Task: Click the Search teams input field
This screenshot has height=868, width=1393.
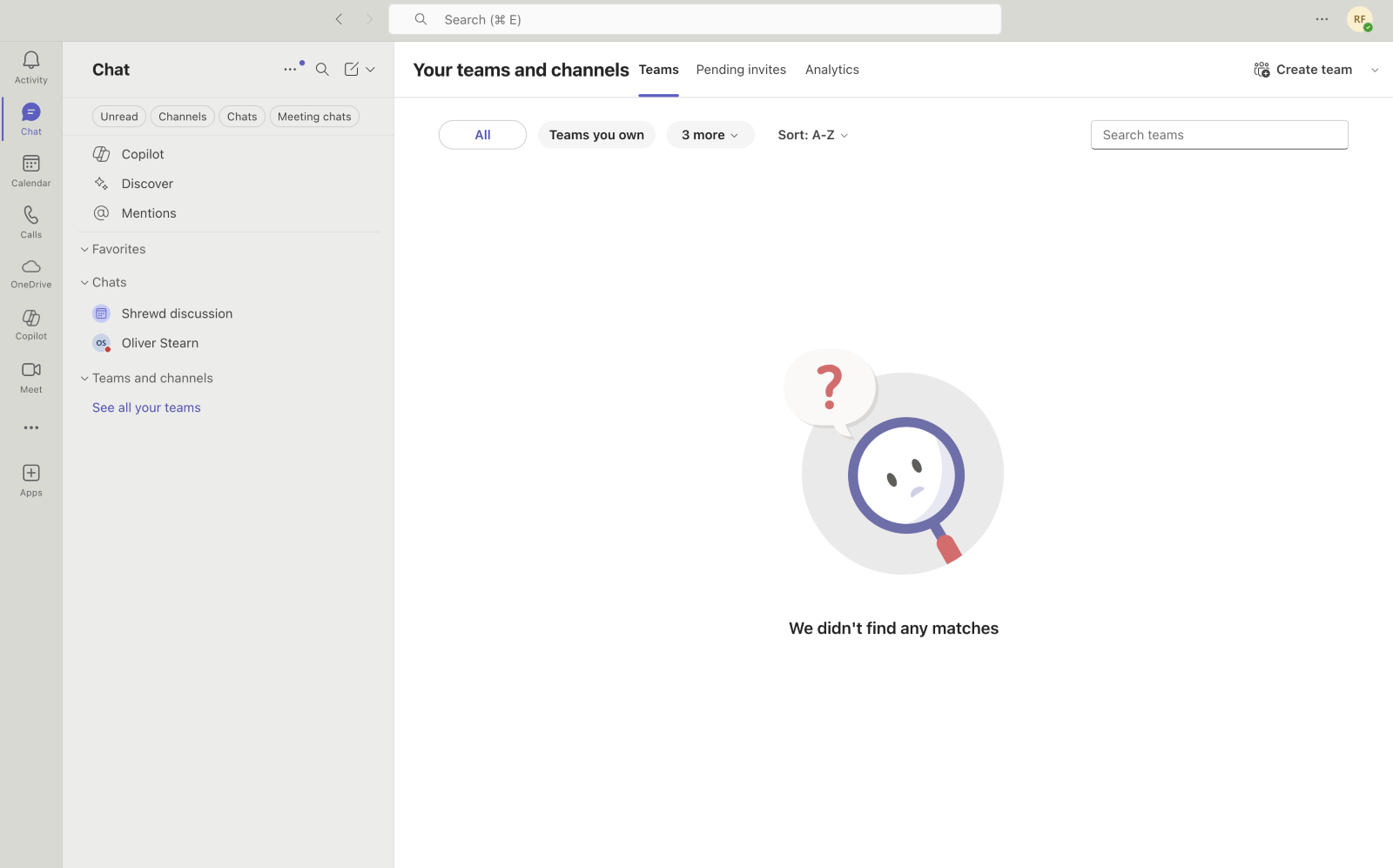Action: point(1219,135)
